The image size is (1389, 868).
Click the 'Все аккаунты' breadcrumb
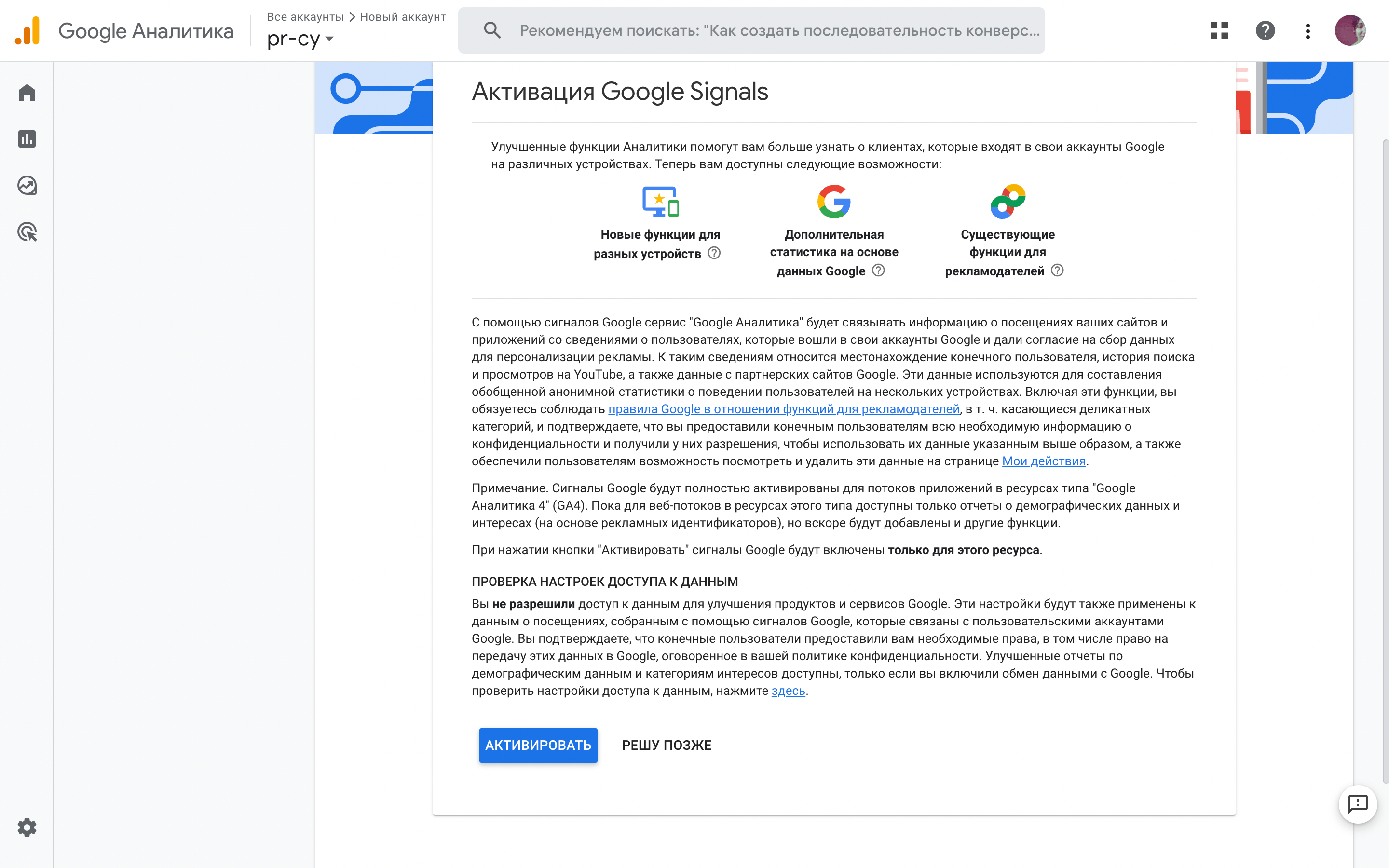305,17
